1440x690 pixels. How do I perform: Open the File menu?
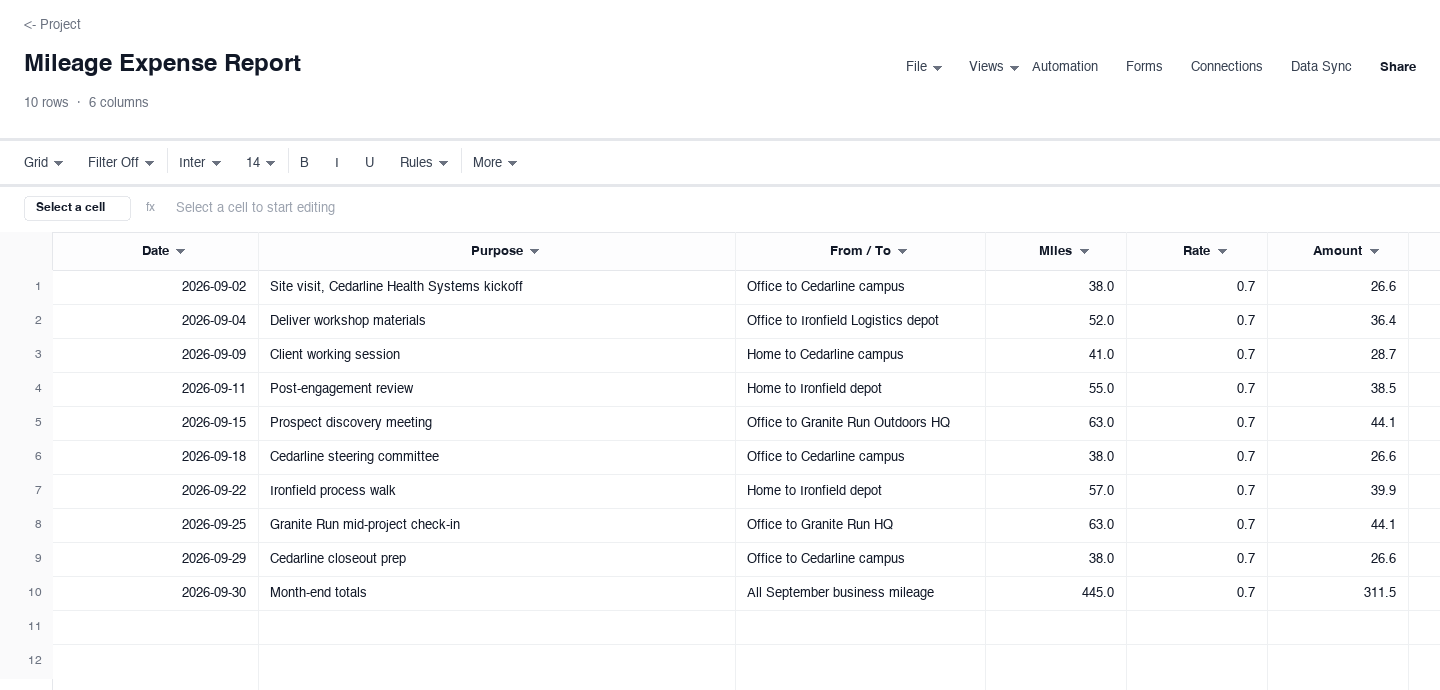click(923, 67)
